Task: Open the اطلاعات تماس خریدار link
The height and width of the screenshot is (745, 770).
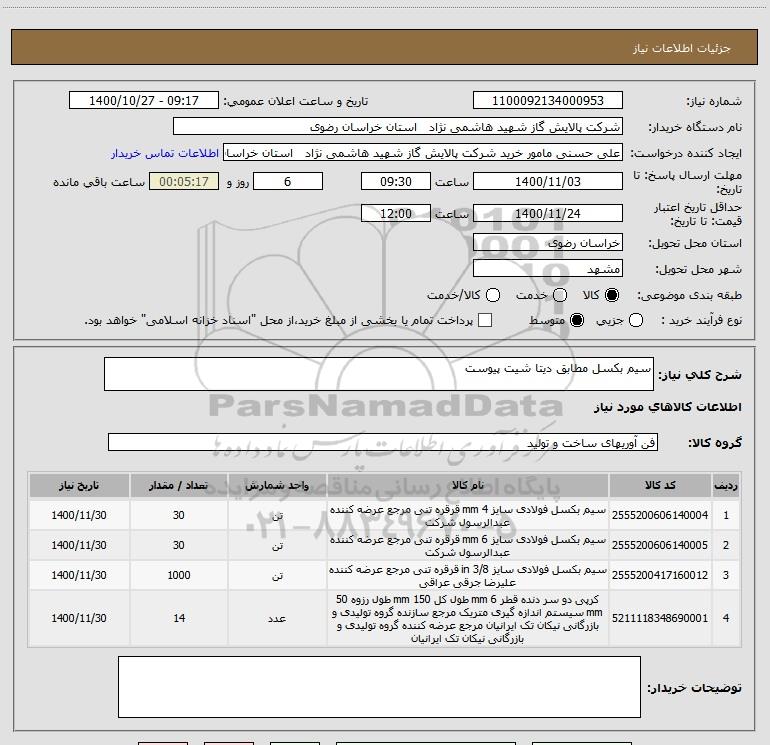Action: tap(165, 153)
